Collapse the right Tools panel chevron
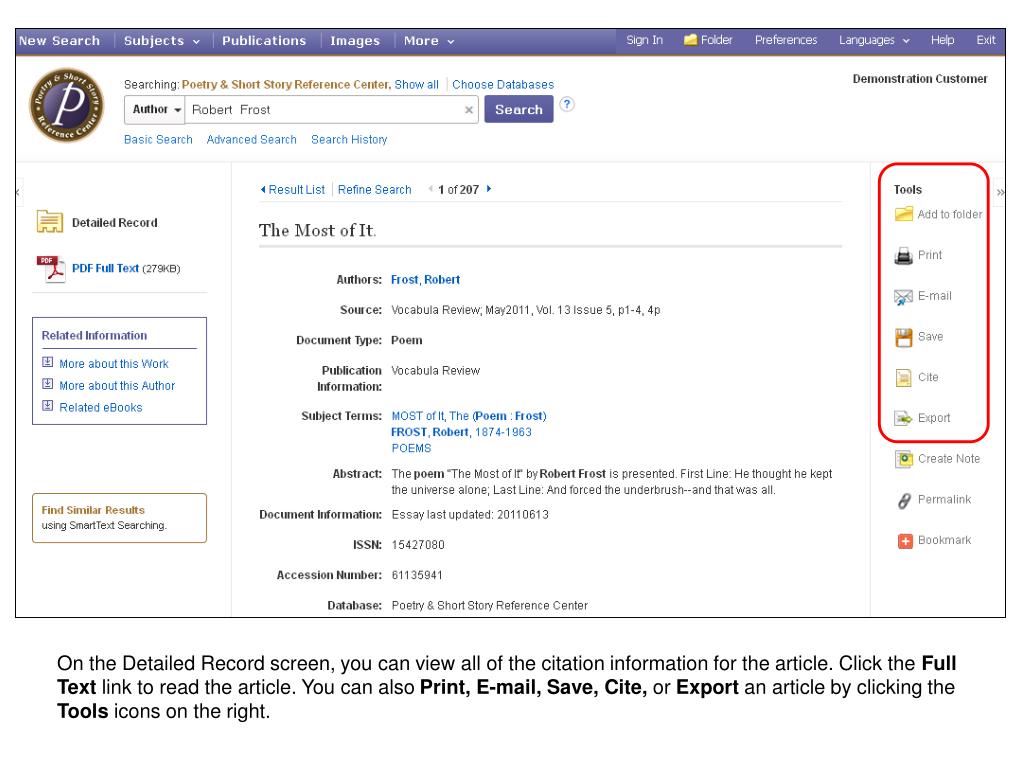 (1000, 193)
